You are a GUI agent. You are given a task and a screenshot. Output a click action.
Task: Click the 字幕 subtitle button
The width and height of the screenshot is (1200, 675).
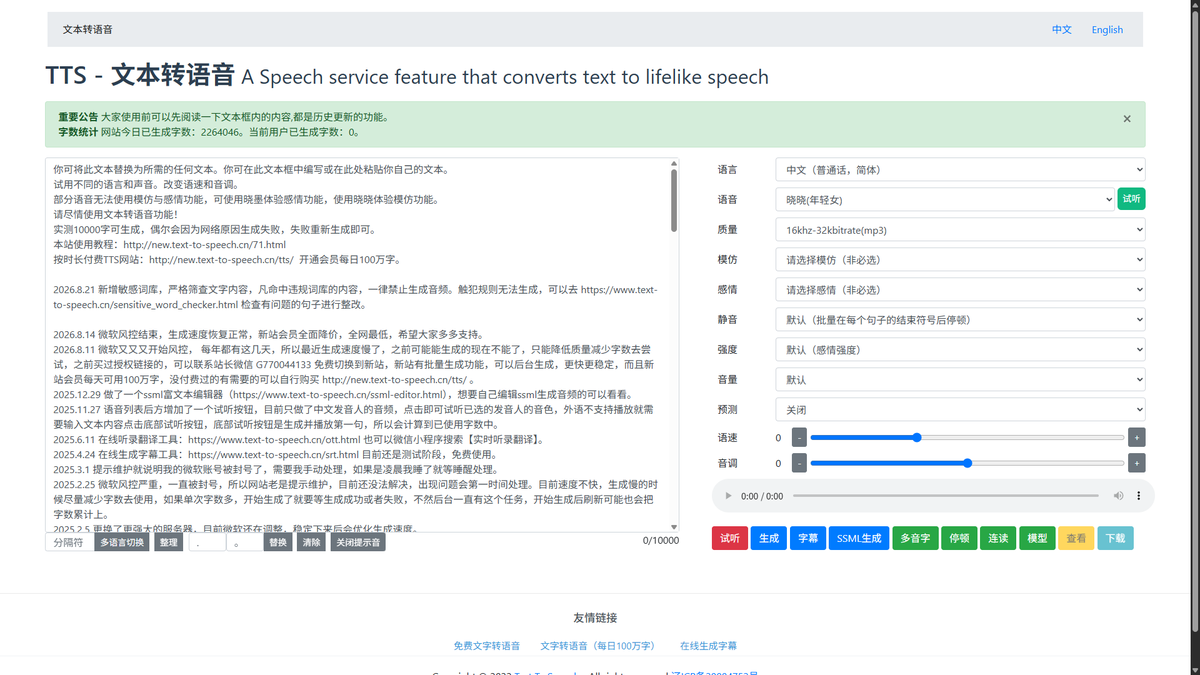click(x=807, y=538)
